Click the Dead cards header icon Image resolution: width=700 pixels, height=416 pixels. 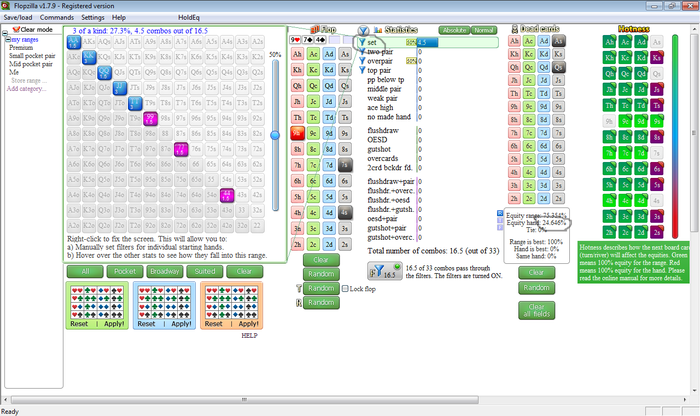(515, 29)
